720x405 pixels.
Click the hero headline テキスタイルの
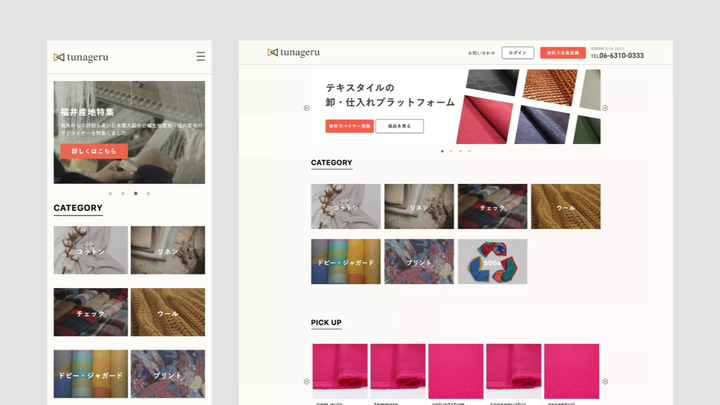[360, 88]
